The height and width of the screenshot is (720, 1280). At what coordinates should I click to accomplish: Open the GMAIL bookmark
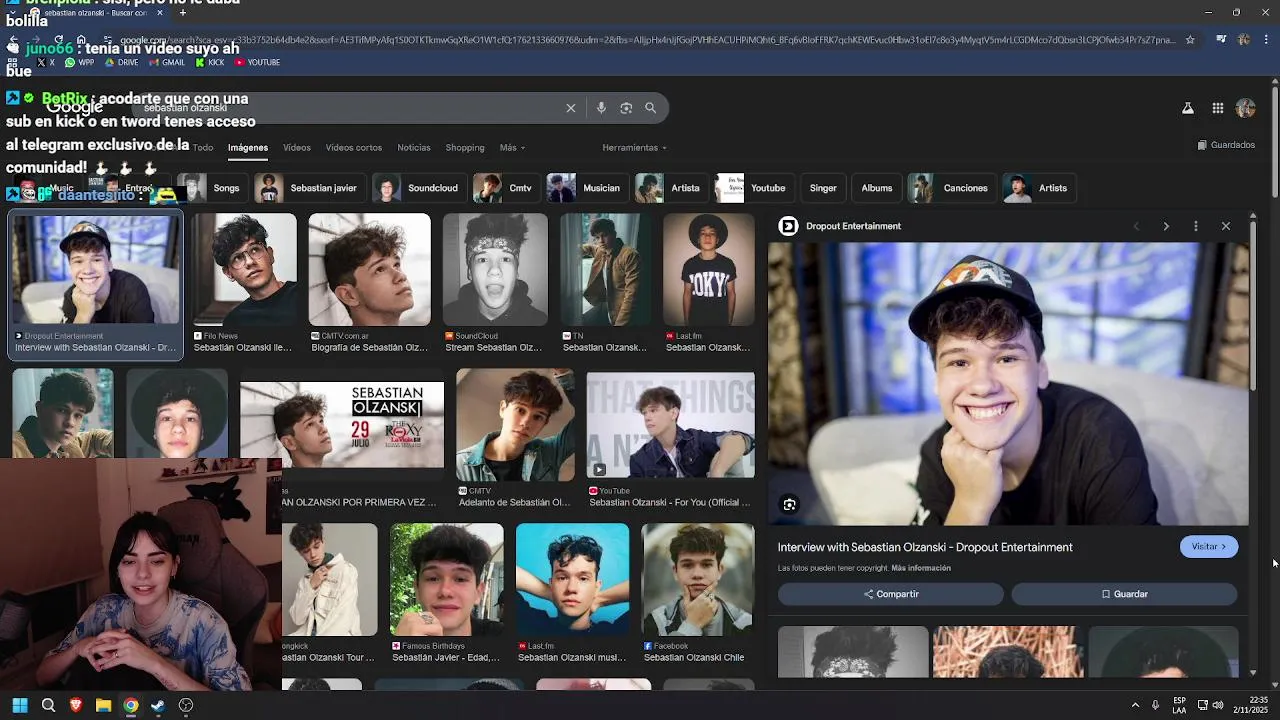click(x=167, y=62)
